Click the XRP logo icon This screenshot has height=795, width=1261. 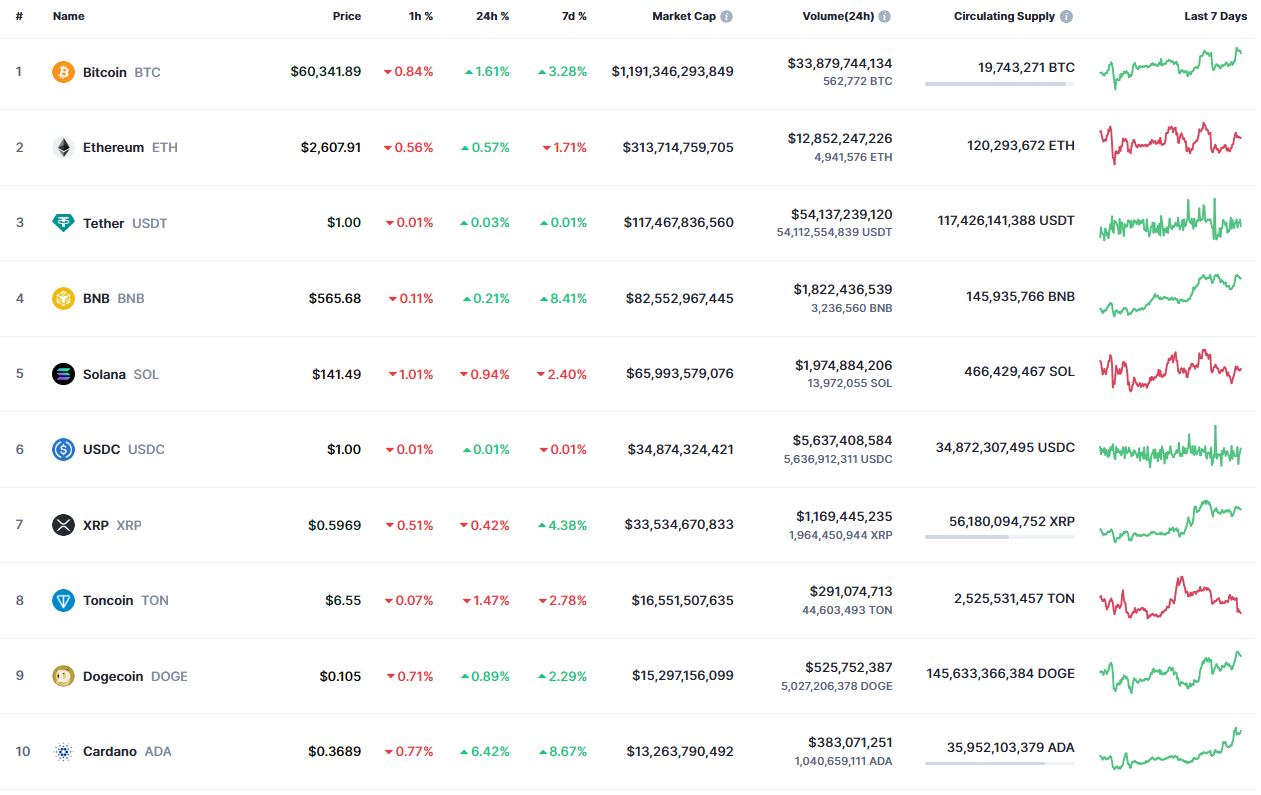pyautogui.click(x=63, y=525)
